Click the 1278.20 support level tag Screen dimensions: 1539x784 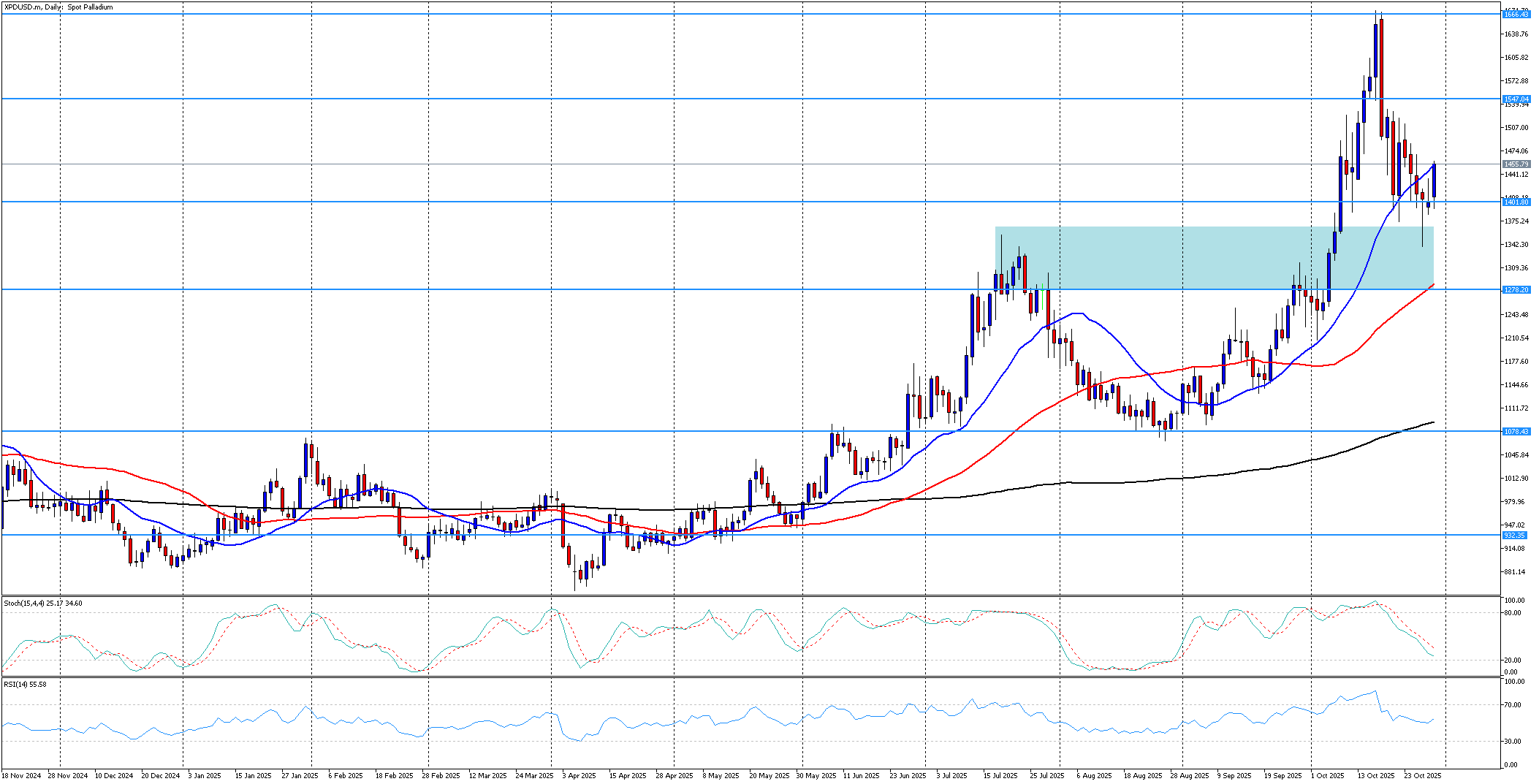[1516, 290]
